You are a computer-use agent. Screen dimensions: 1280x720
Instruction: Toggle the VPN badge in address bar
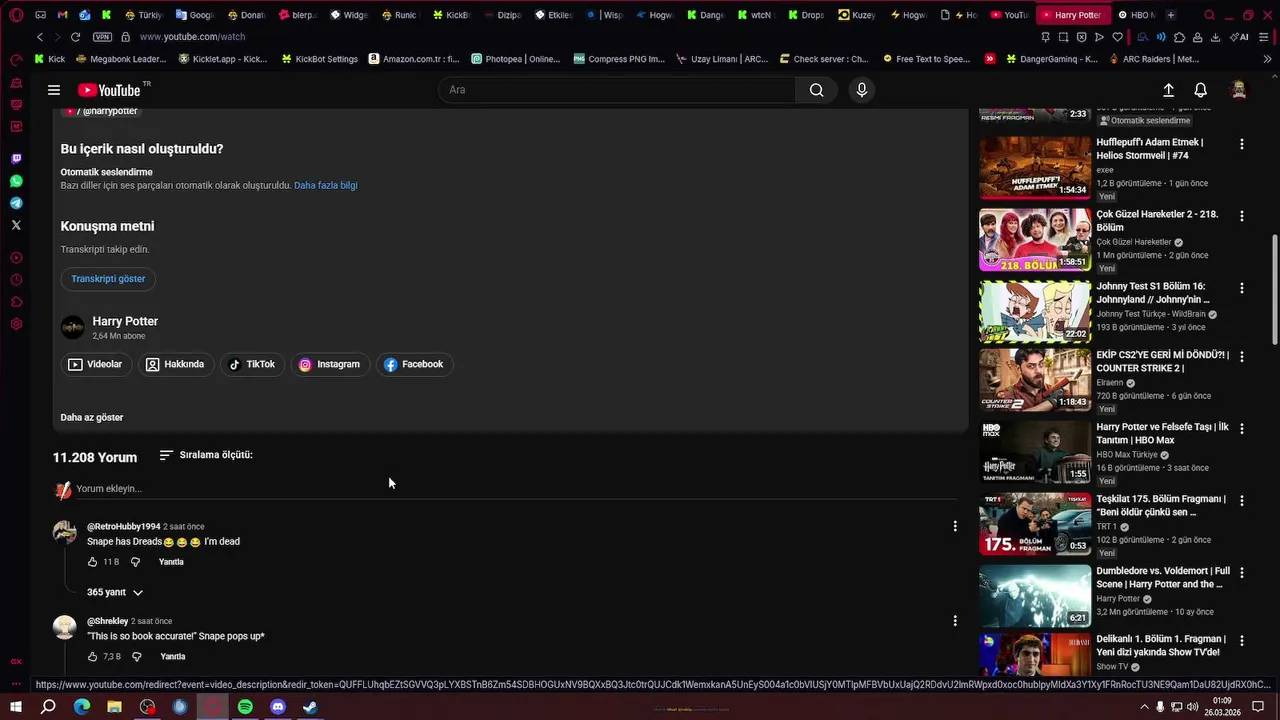[x=102, y=37]
